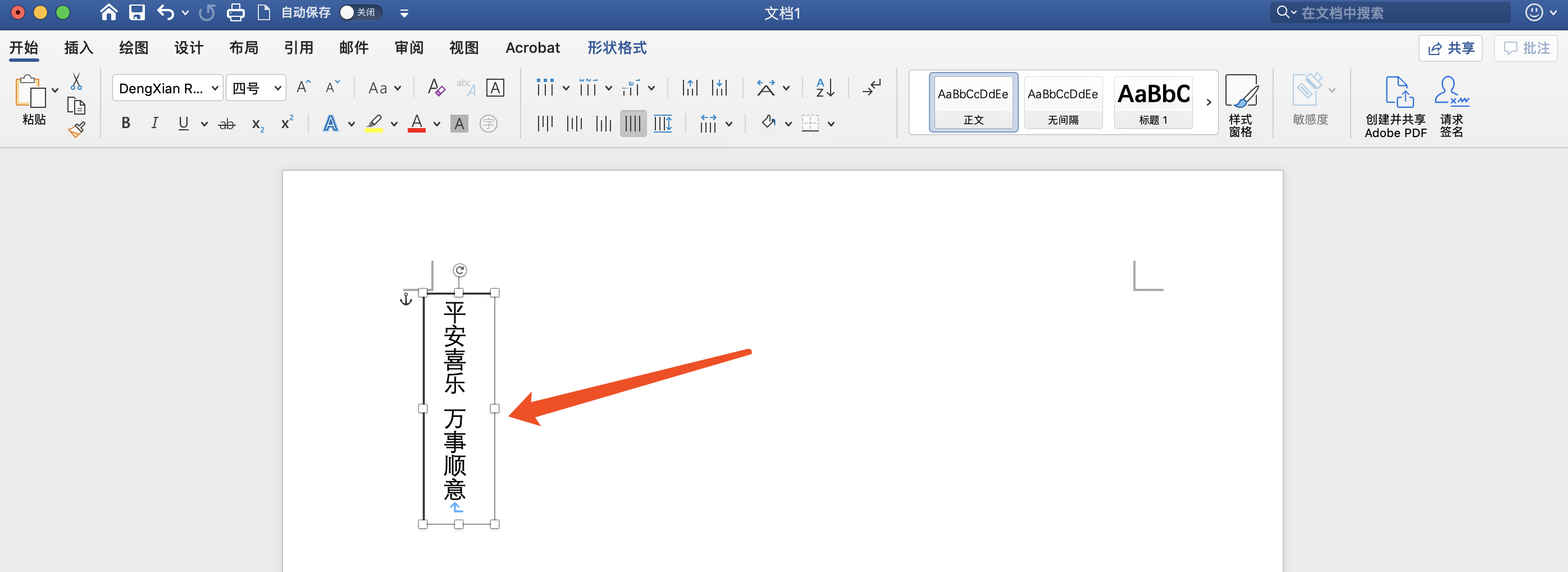Open Asian layout options icon
This screenshot has width=1568, height=572.
coord(765,88)
